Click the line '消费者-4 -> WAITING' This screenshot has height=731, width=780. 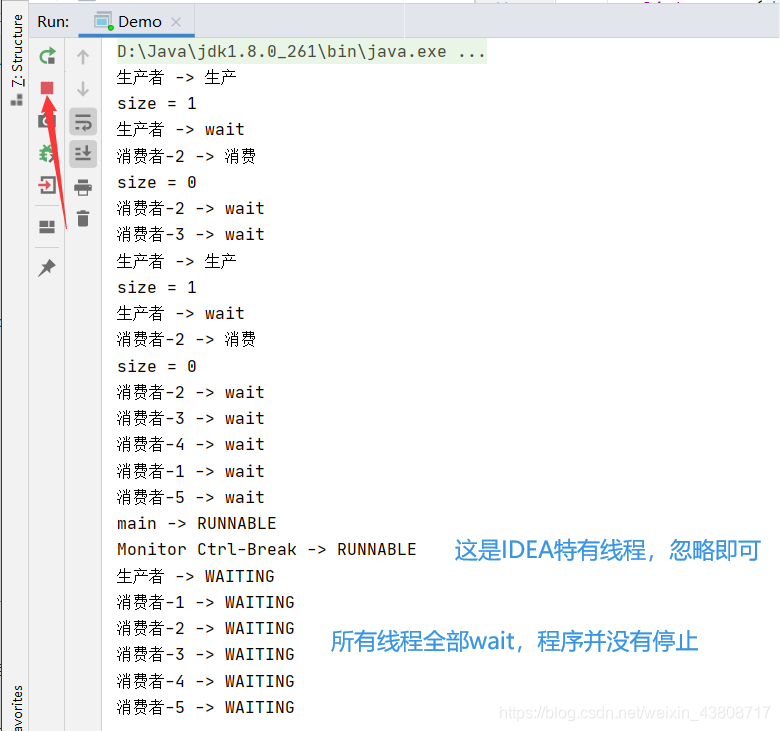pyautogui.click(x=205, y=681)
